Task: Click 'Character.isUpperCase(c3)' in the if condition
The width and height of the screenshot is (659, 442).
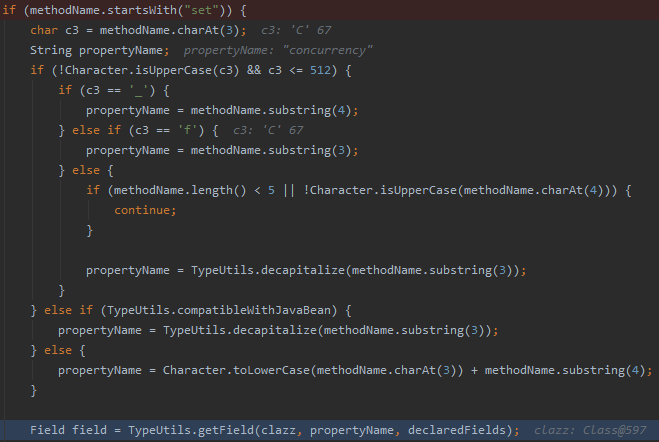Action: [x=152, y=70]
